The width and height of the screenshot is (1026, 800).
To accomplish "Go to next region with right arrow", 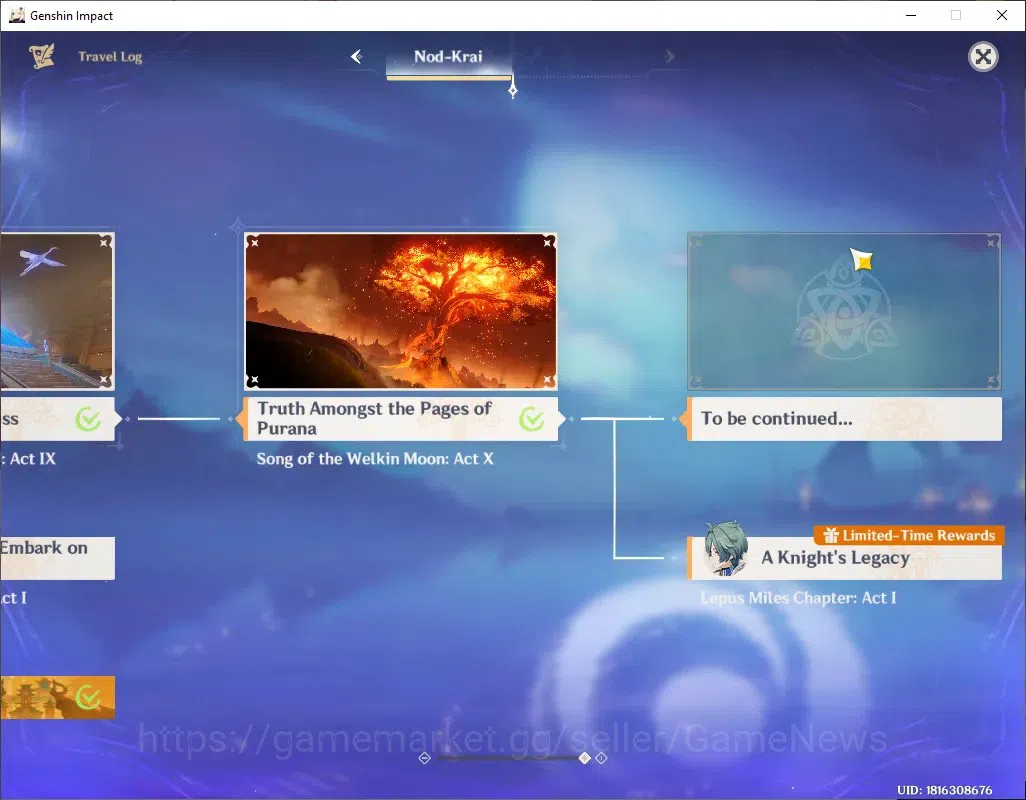I will (x=669, y=56).
